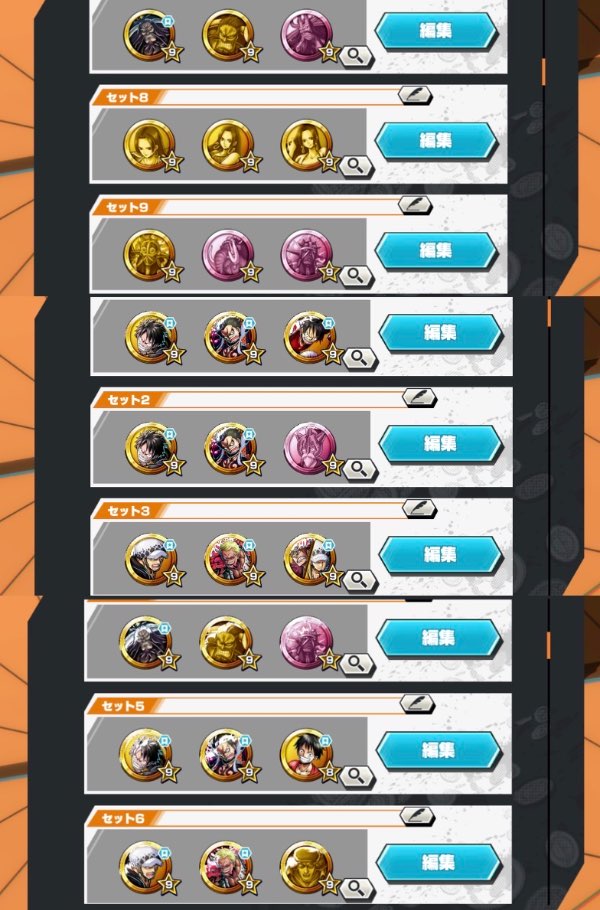Select the gold sun-symbol medal in セット9
Viewport: 600px width, 910px height.
pyautogui.click(x=149, y=255)
